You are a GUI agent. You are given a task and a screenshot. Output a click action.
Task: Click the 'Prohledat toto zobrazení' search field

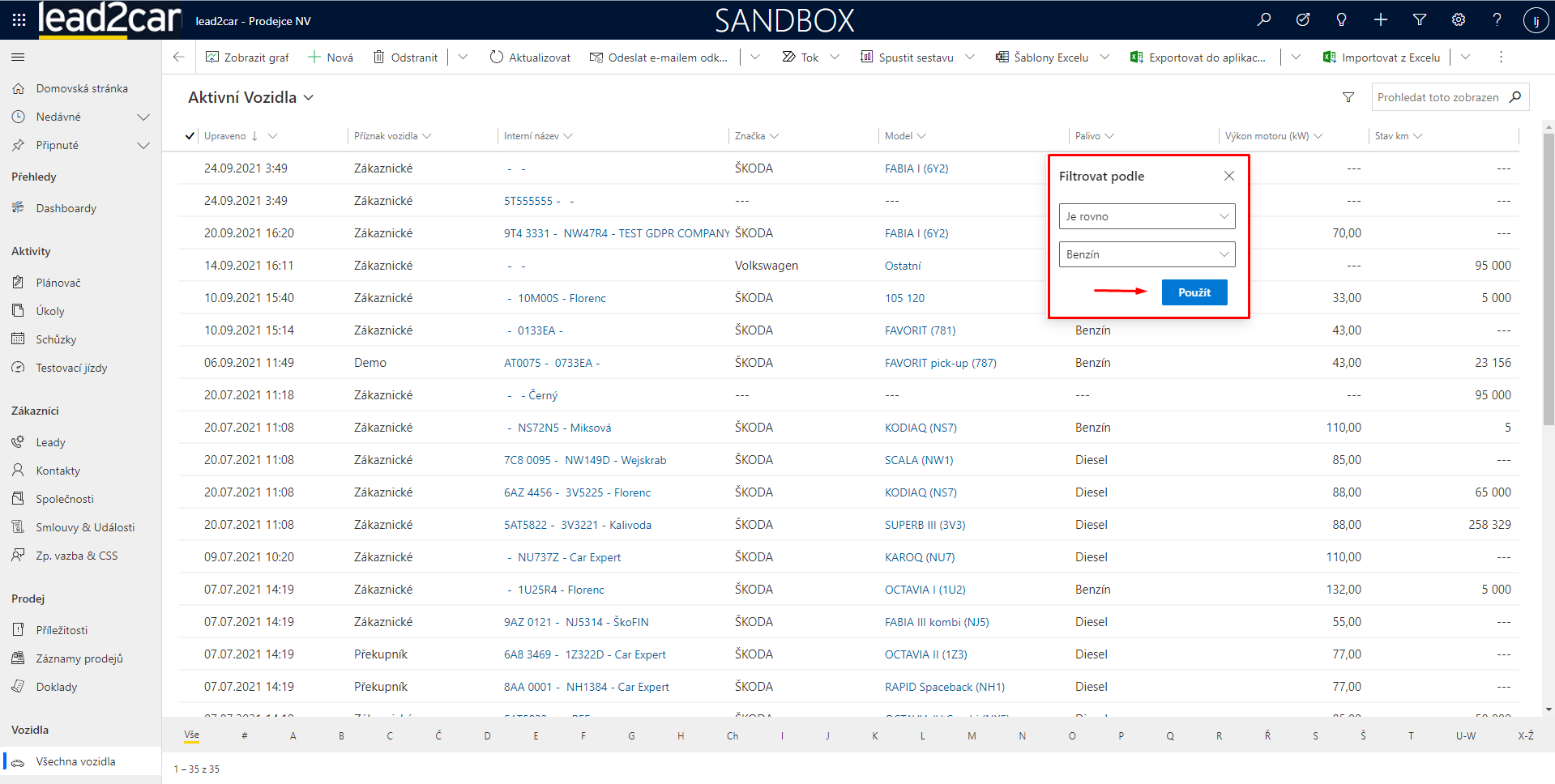[1438, 97]
